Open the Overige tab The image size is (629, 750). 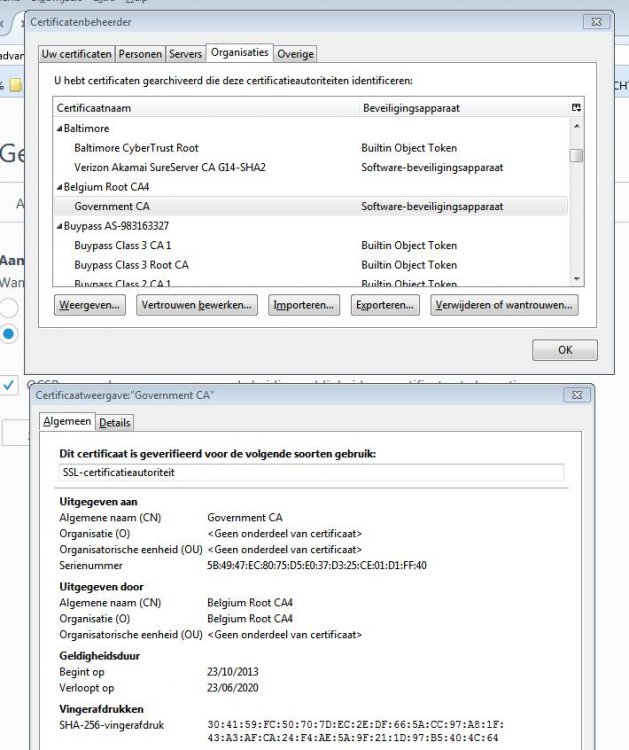(296, 54)
